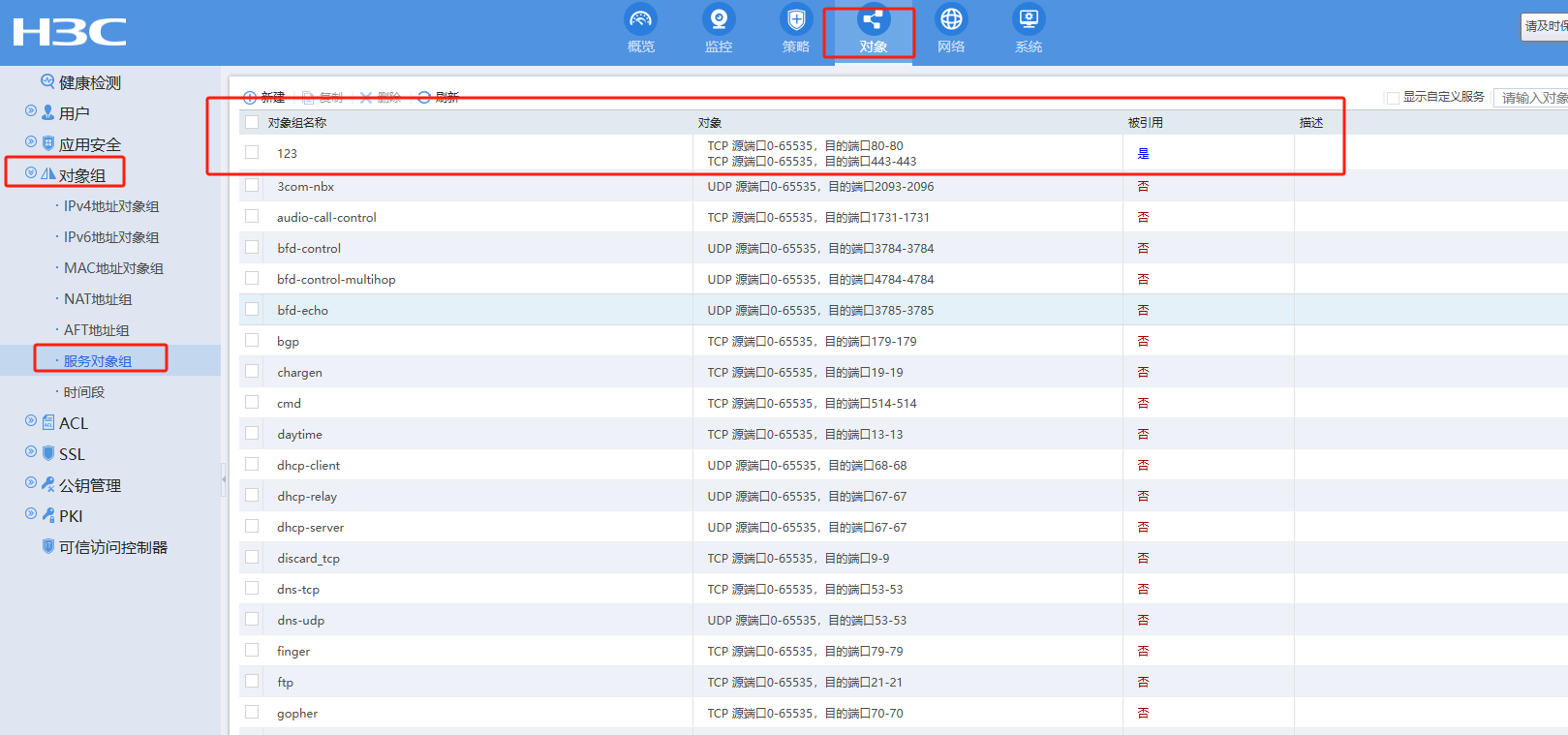1568x735 pixels.
Task: Open the 公钥管理 key management item
Action: click(90, 486)
